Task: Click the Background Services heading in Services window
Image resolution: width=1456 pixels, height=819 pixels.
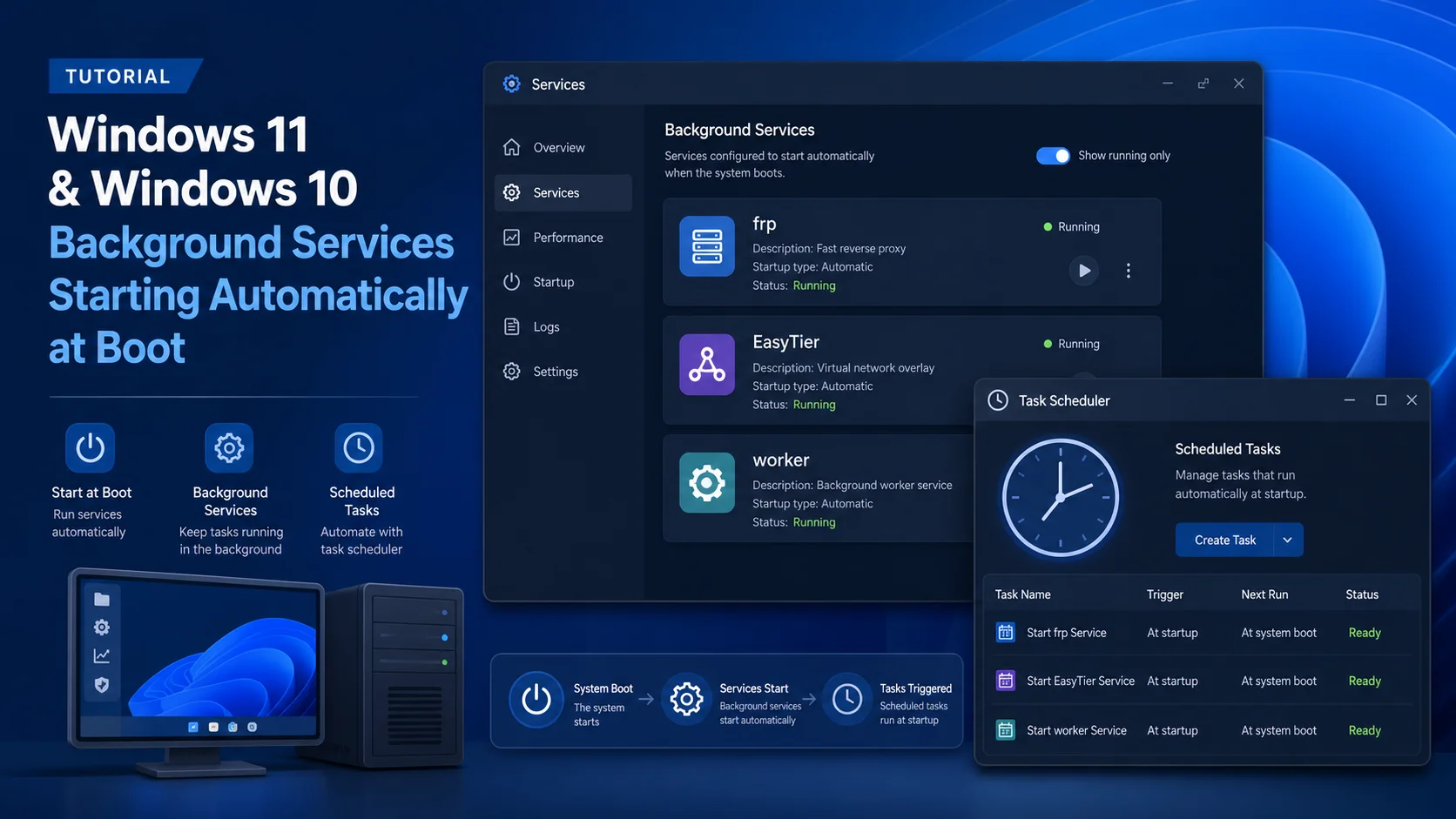Action: pyautogui.click(x=739, y=130)
